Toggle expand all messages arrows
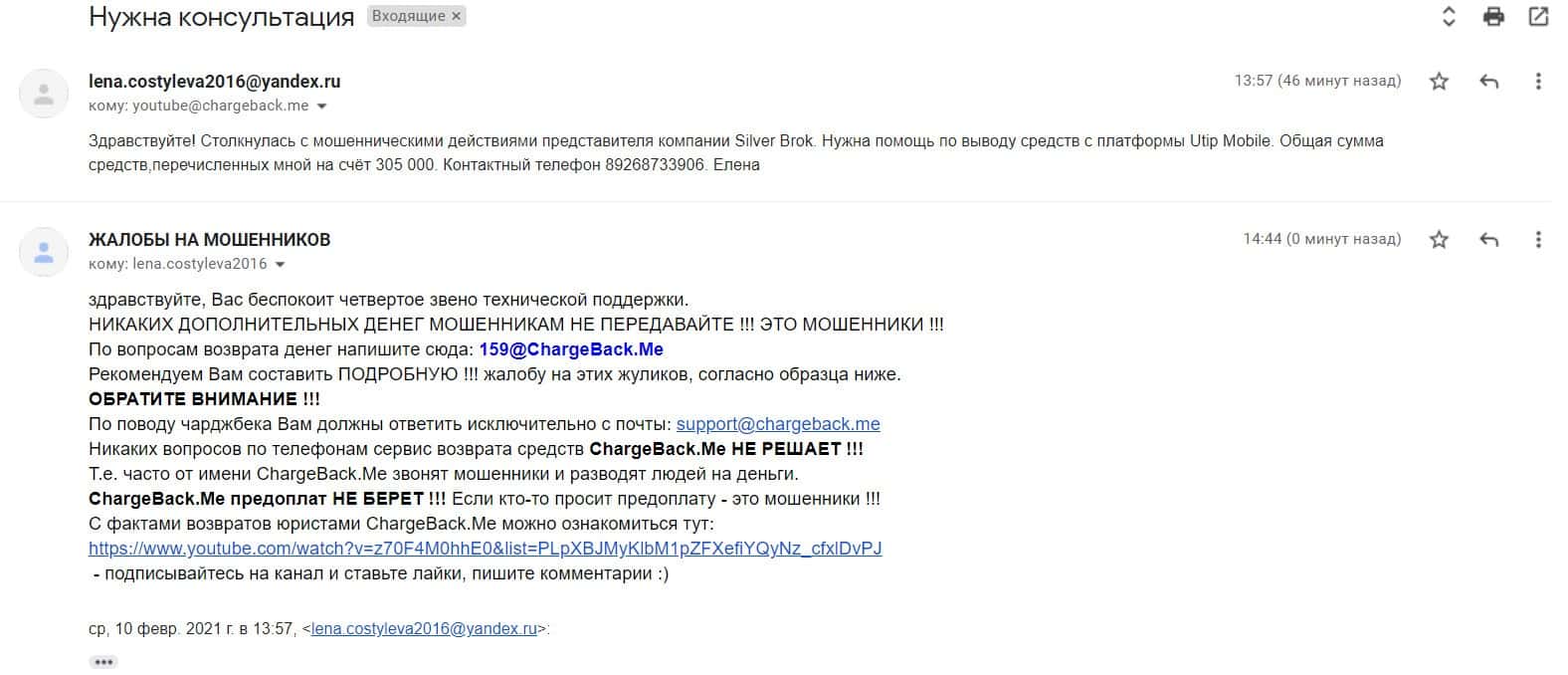This screenshot has height=675, width=1568. (1449, 17)
